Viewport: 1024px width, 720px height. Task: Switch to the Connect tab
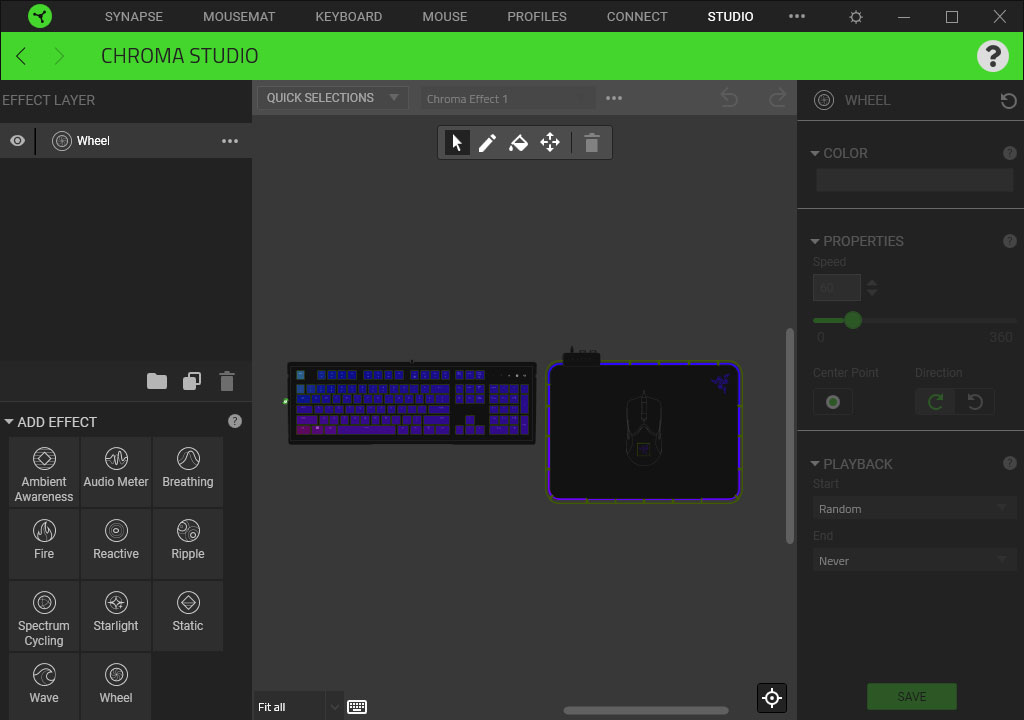[637, 16]
